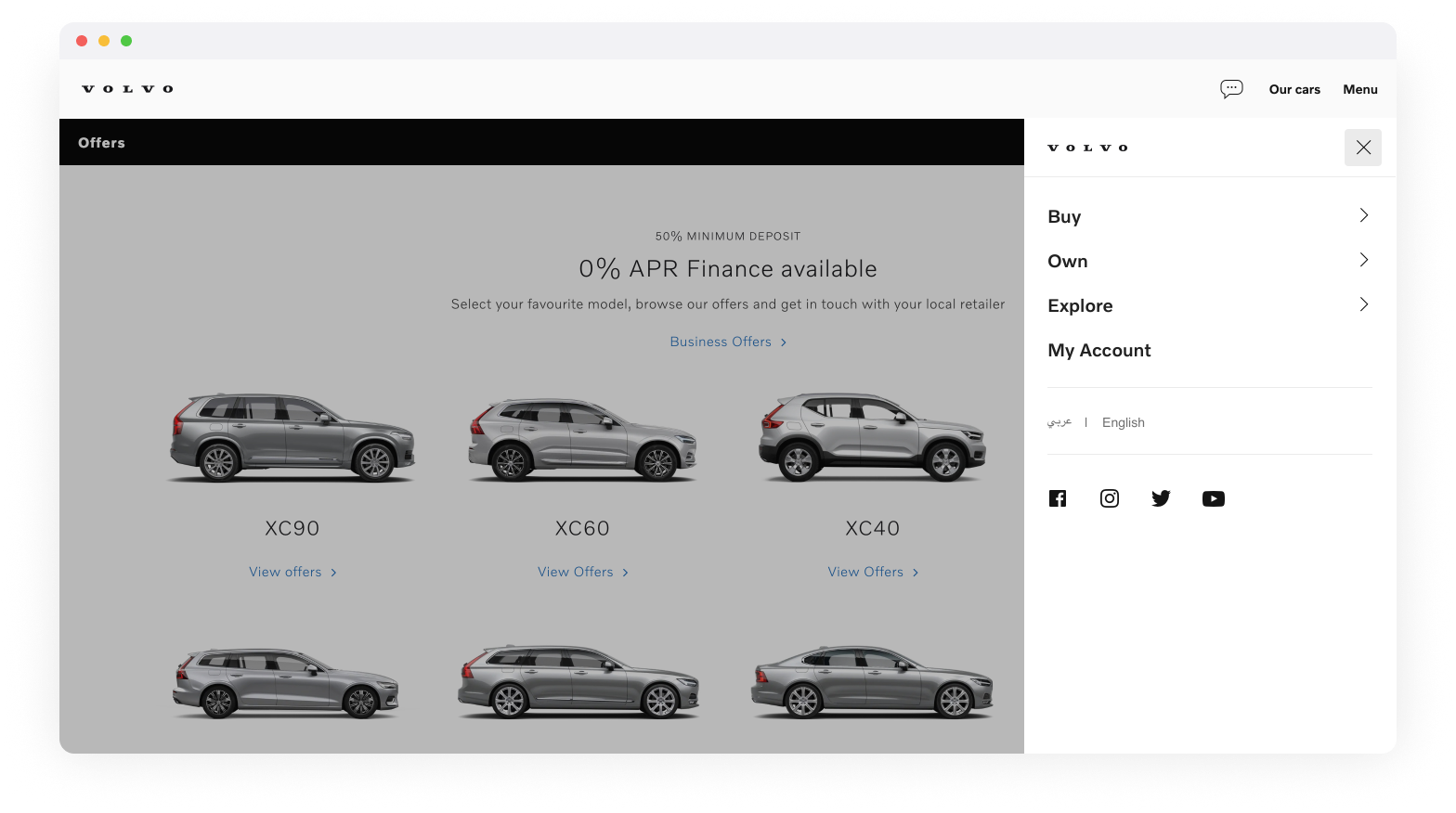Viewport: 1456px width, 813px height.
Task: Click the green maximize window dot
Action: pyautogui.click(x=126, y=41)
